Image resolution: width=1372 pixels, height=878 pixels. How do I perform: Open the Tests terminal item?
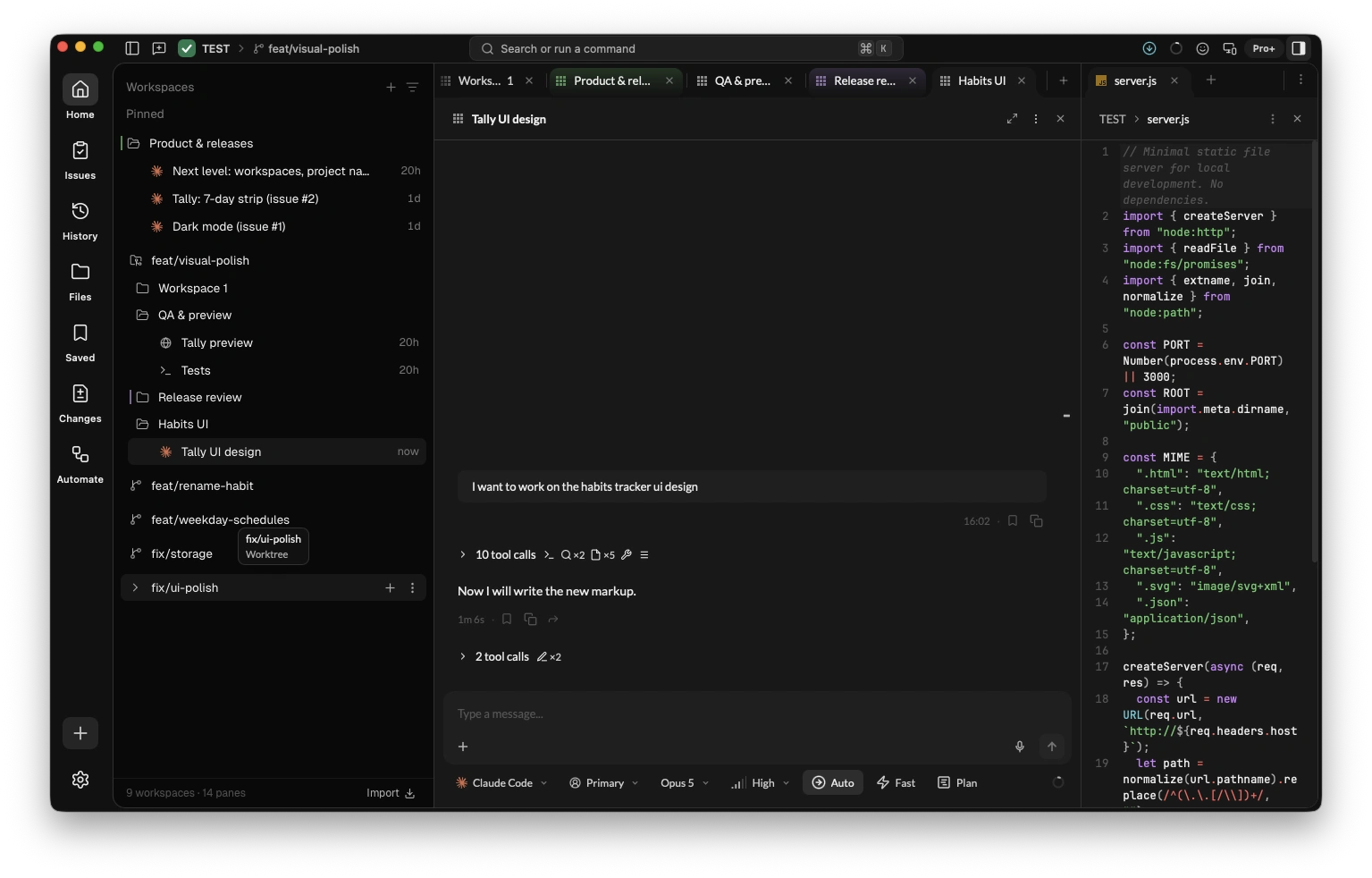[x=277, y=370]
